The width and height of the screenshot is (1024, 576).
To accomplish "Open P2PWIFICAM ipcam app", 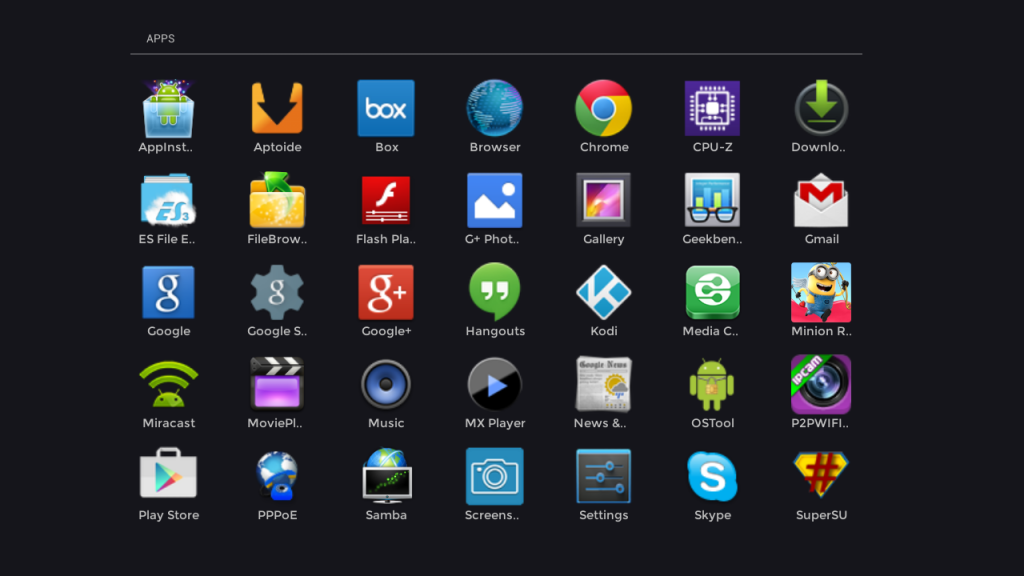I will [x=821, y=385].
